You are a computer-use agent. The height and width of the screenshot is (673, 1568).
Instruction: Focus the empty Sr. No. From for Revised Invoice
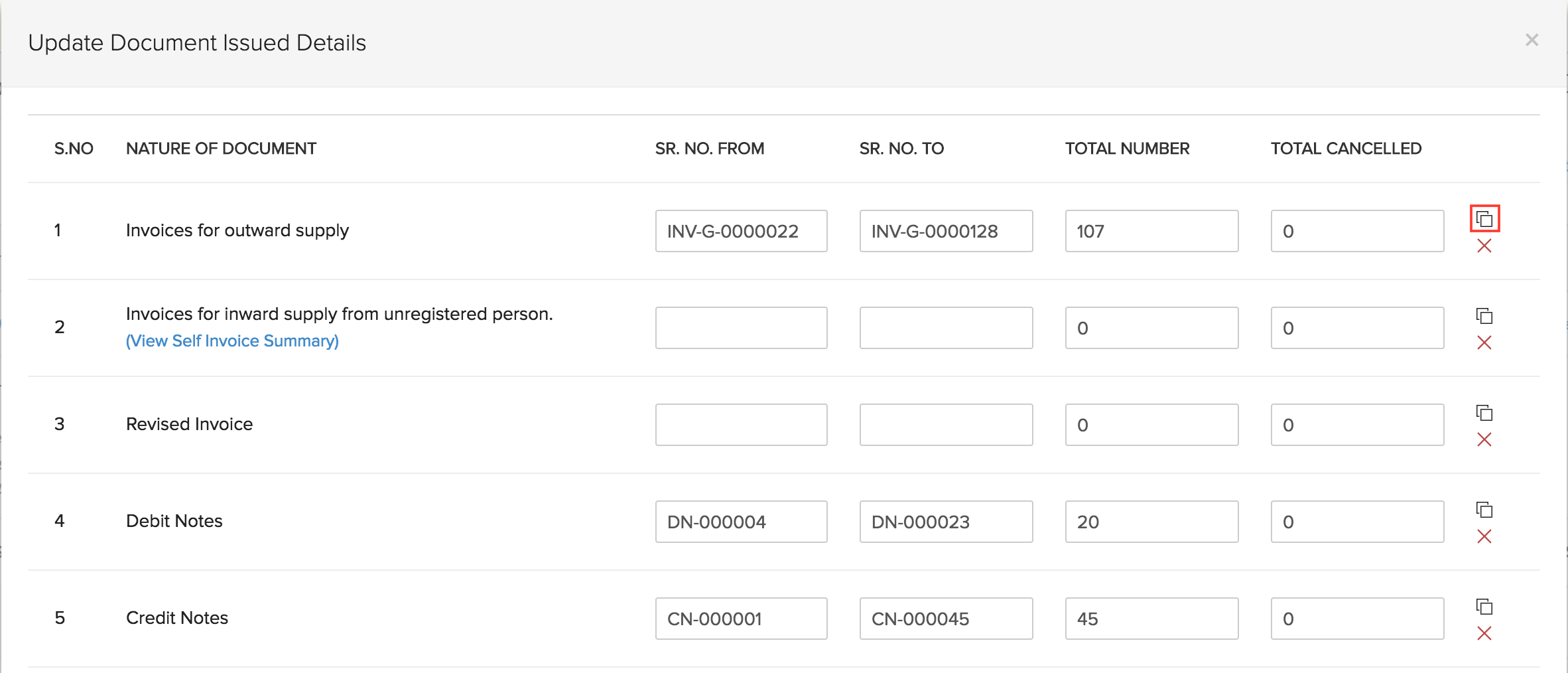[741, 425]
